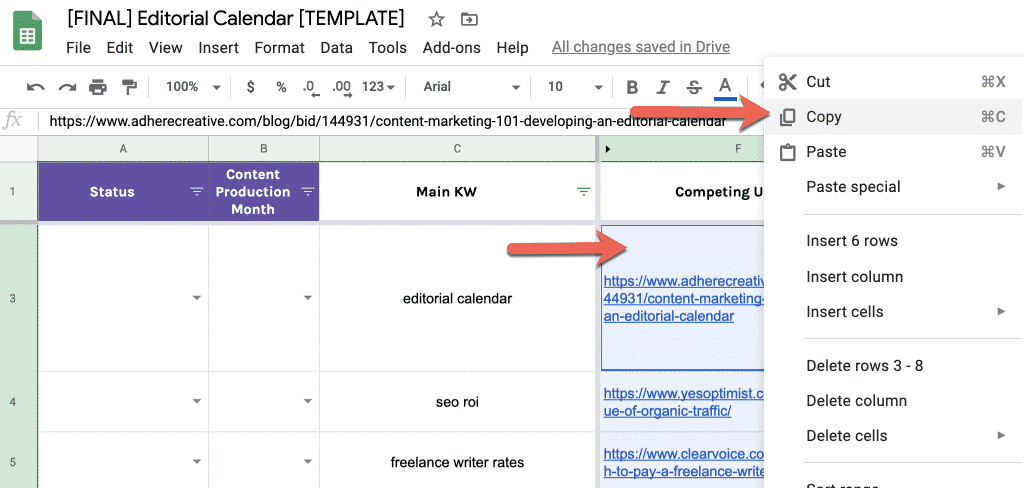Open the Status column filter
Viewport: 1024px width, 488px height.
[196, 191]
